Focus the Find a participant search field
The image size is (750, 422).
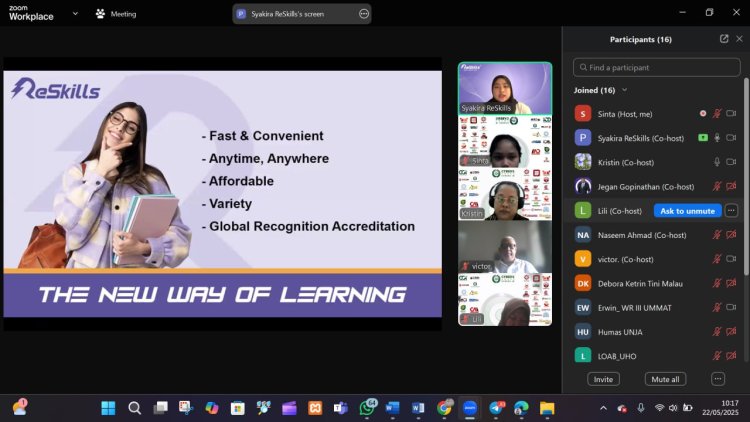pos(656,67)
